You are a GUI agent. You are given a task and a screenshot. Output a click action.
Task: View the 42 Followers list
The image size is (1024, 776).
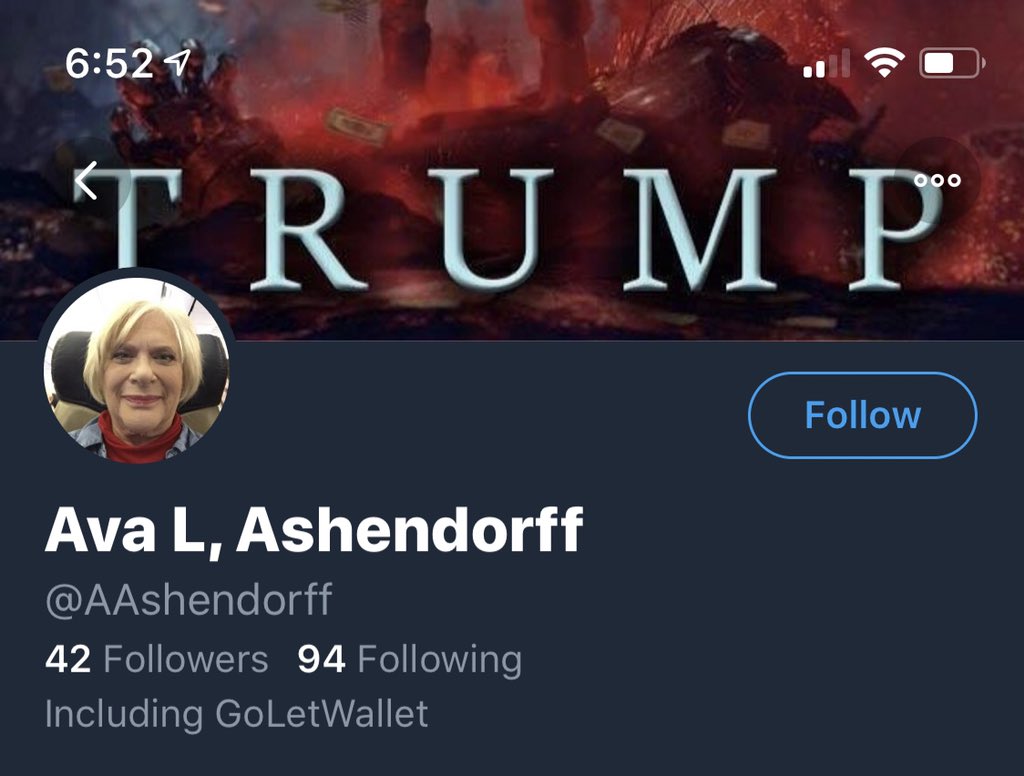(157, 658)
